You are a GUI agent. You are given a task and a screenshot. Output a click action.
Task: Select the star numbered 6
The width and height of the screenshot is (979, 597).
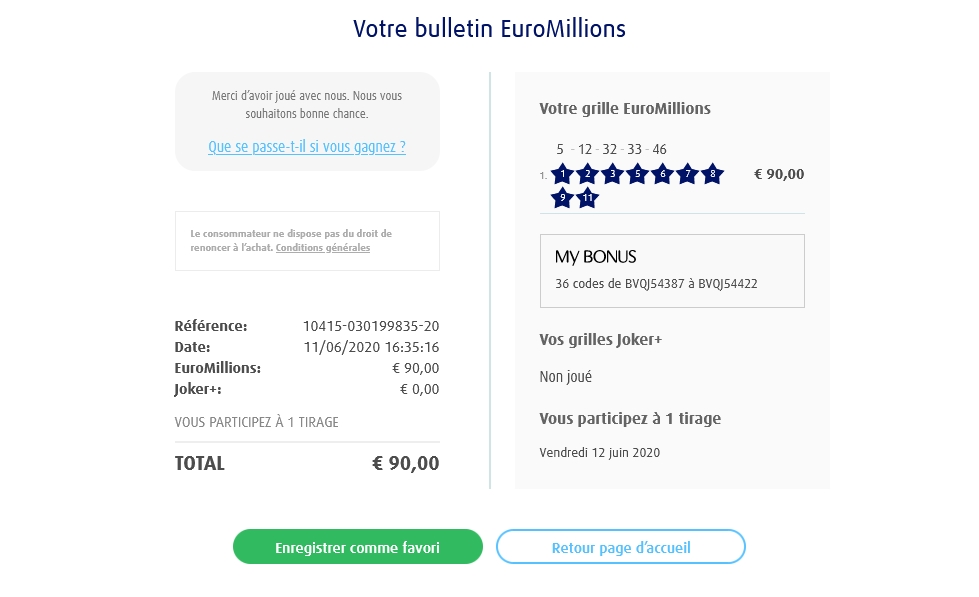[x=662, y=174]
